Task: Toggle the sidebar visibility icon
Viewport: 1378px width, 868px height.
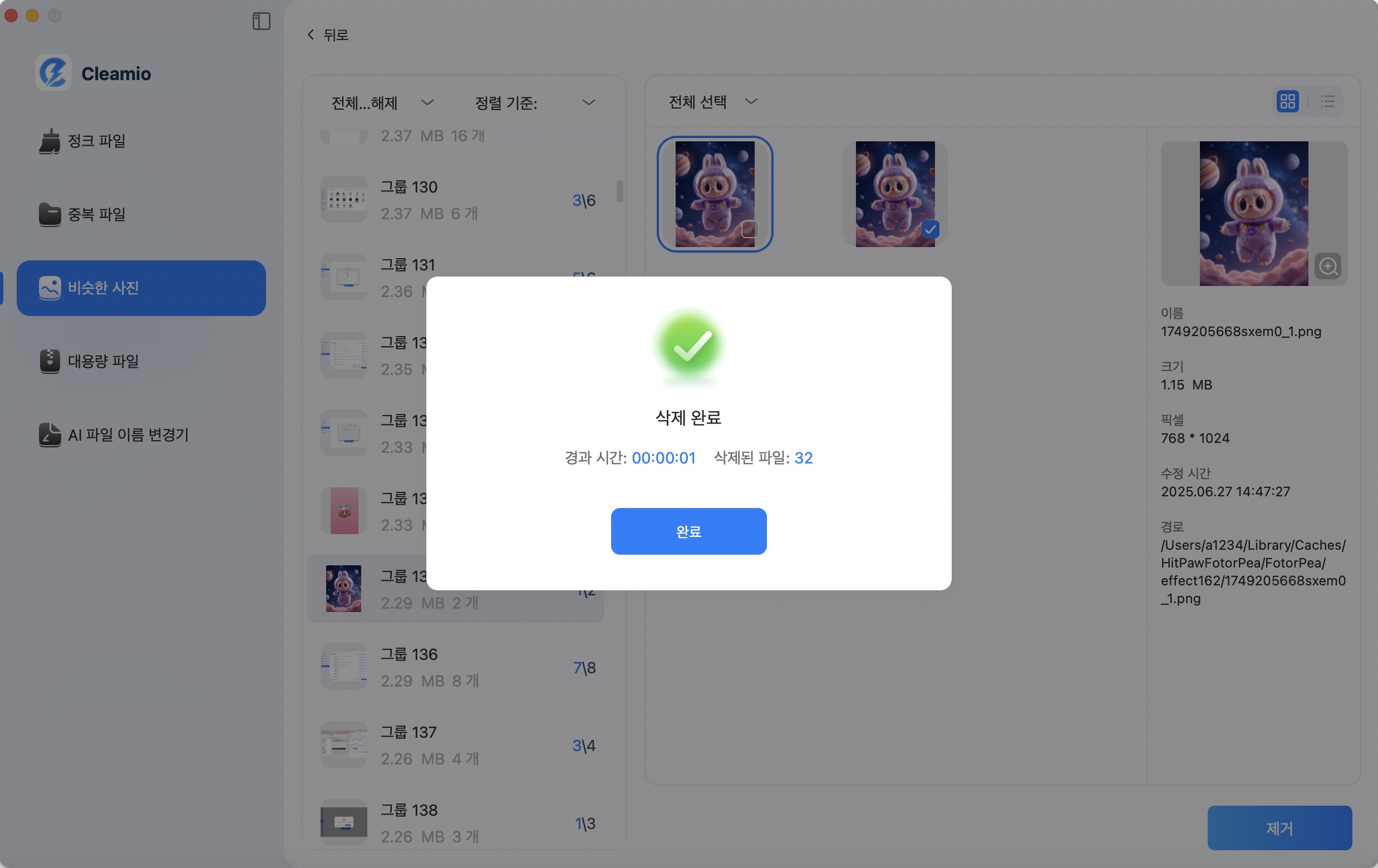Action: [x=262, y=22]
